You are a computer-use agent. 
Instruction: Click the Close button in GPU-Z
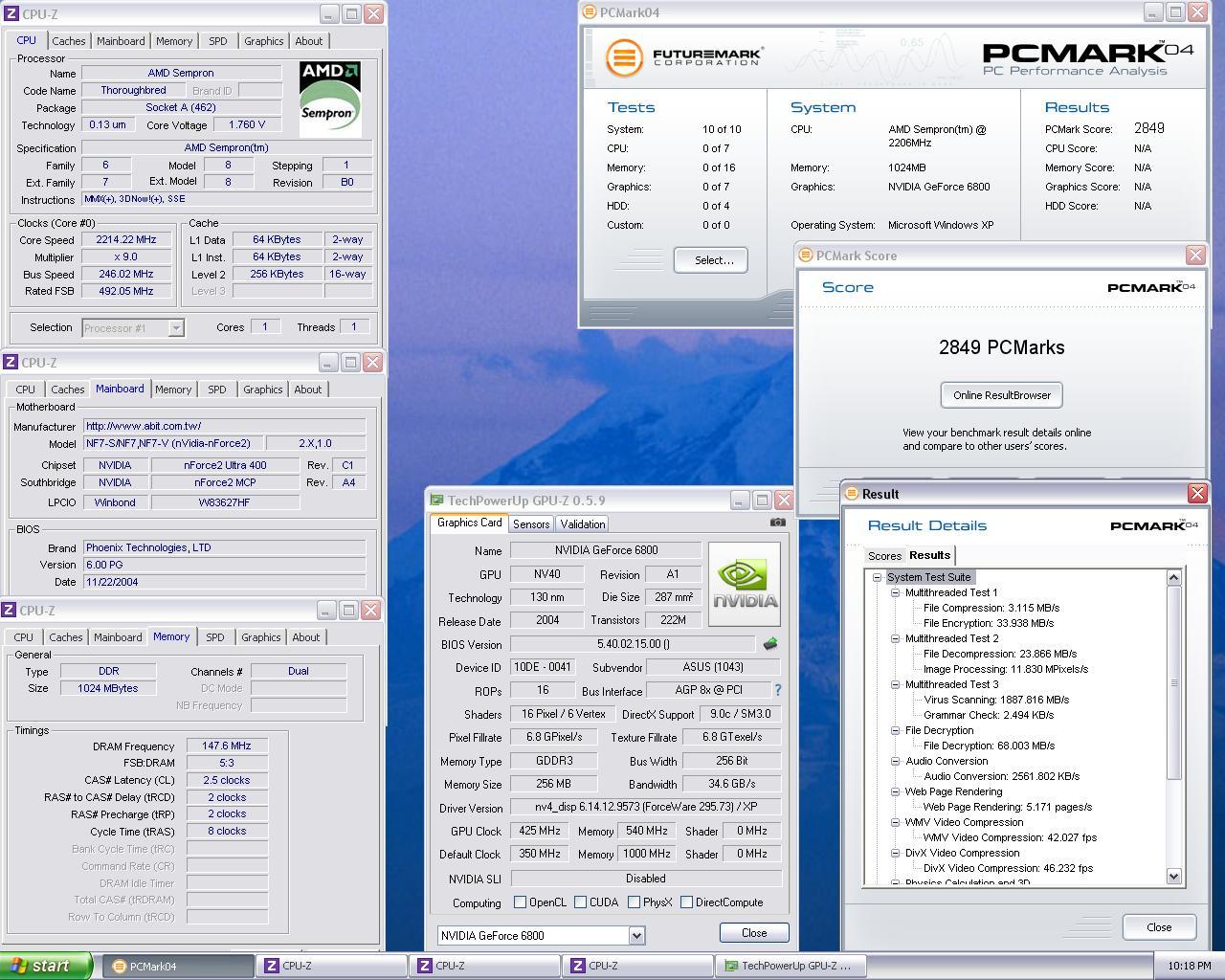tap(754, 933)
